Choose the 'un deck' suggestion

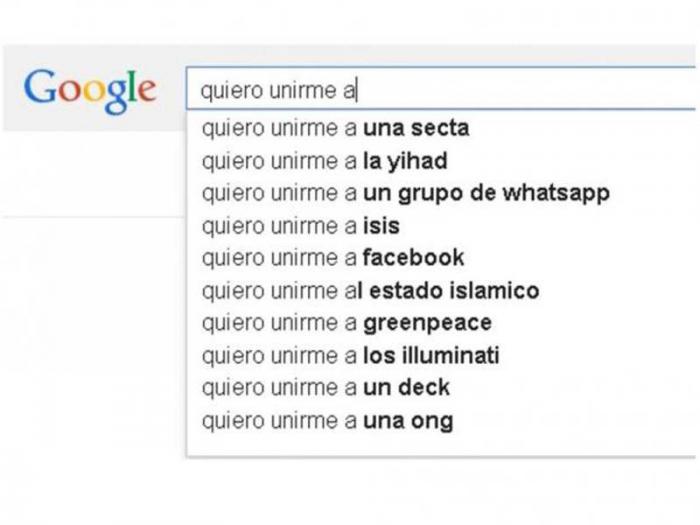[326, 387]
